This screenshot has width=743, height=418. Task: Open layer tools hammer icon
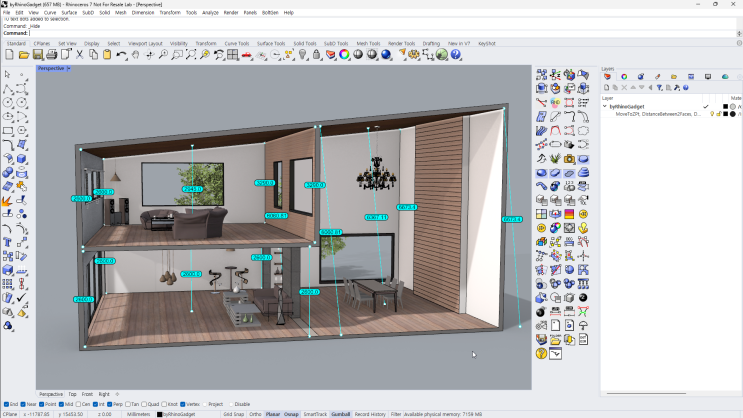click(x=677, y=88)
